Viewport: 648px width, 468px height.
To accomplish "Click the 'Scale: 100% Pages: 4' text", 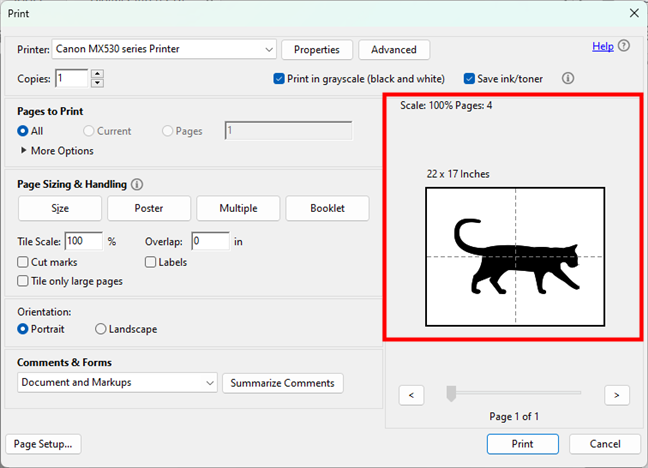I will [446, 105].
